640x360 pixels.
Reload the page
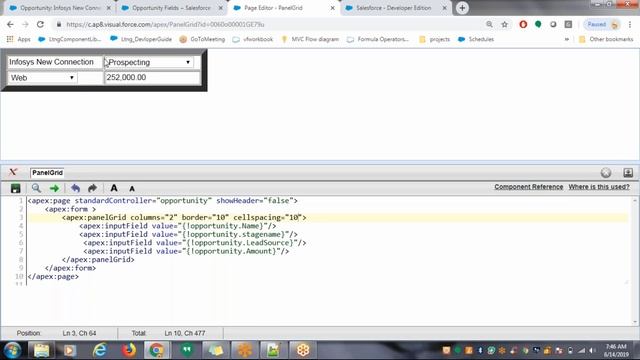(x=40, y=24)
